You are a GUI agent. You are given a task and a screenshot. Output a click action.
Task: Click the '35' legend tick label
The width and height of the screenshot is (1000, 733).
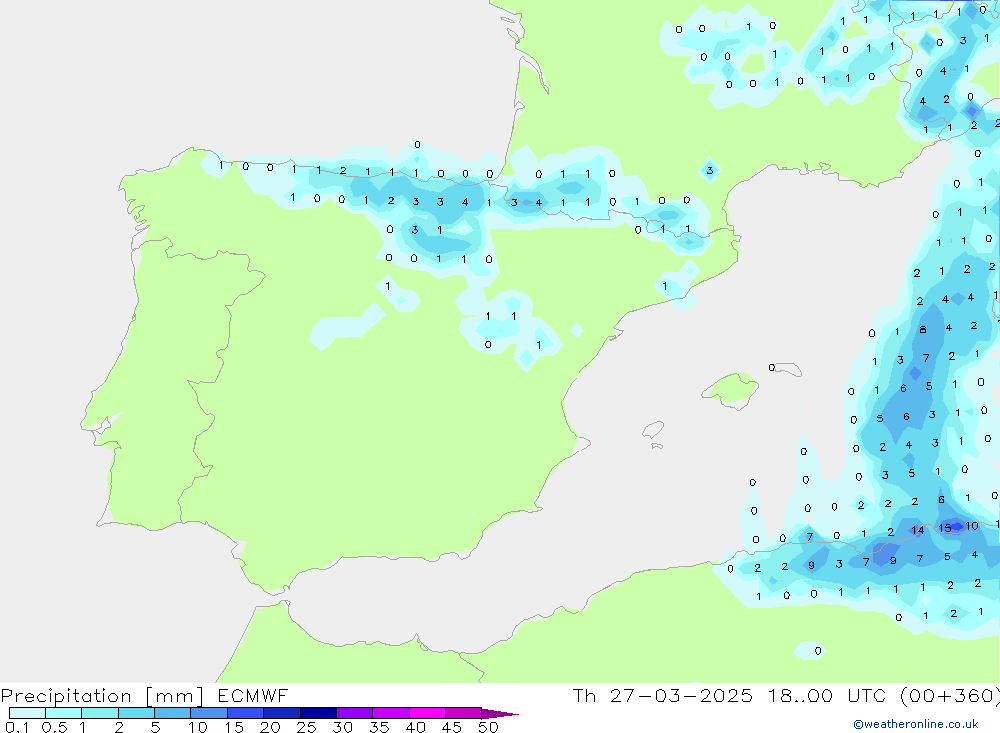pyautogui.click(x=379, y=727)
